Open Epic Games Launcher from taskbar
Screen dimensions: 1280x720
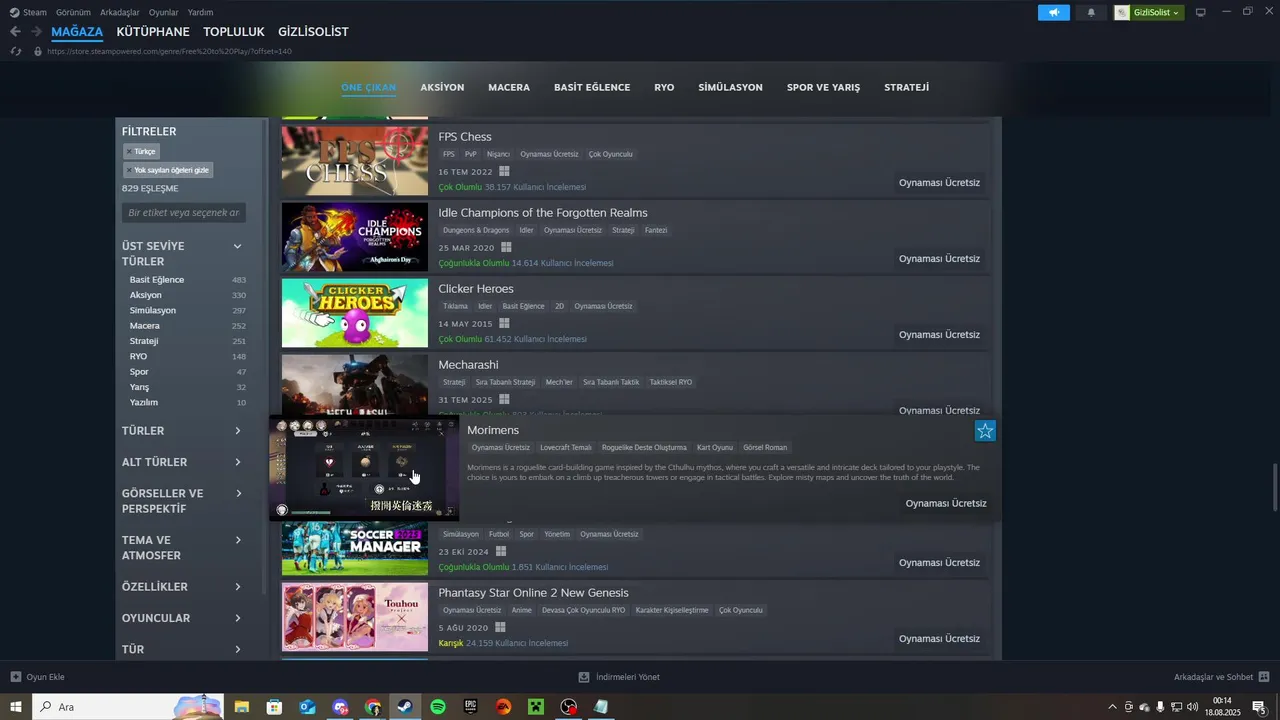pos(470,707)
